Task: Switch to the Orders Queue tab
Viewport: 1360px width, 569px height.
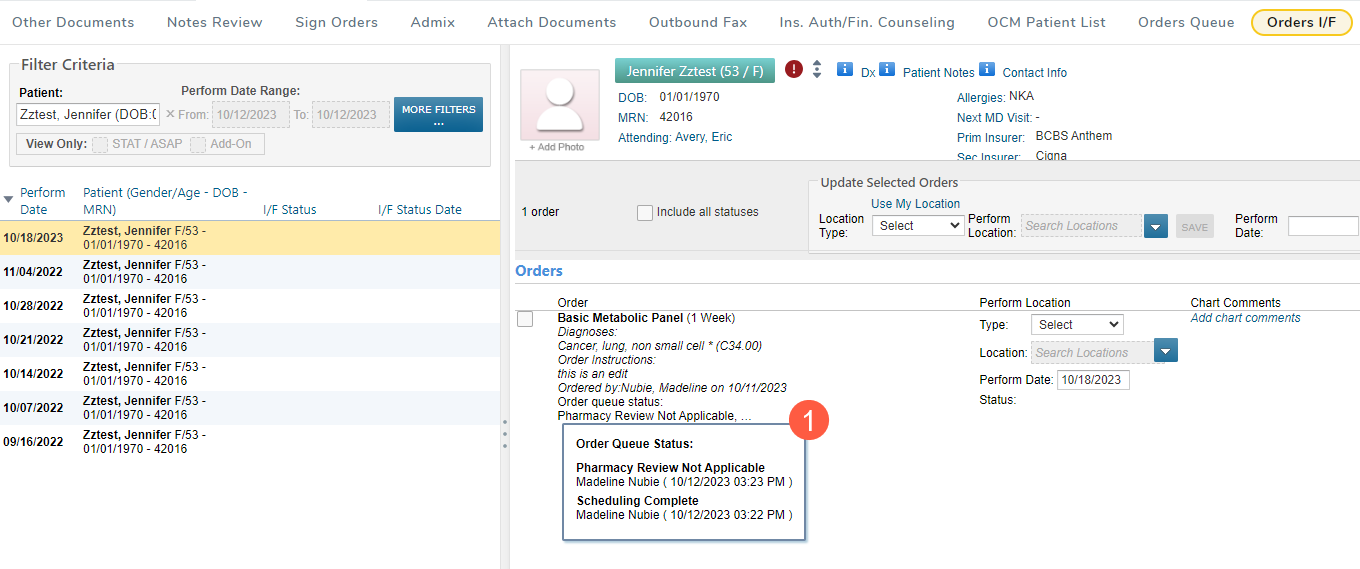Action: 1186,22
